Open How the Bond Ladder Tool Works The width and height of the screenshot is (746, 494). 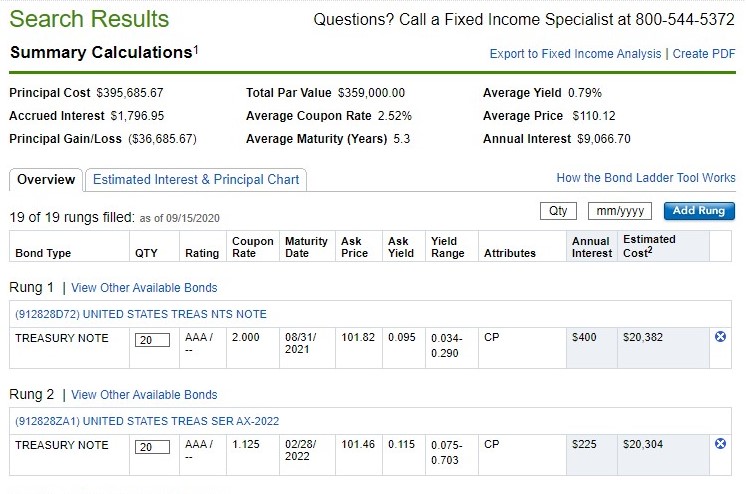(645, 178)
